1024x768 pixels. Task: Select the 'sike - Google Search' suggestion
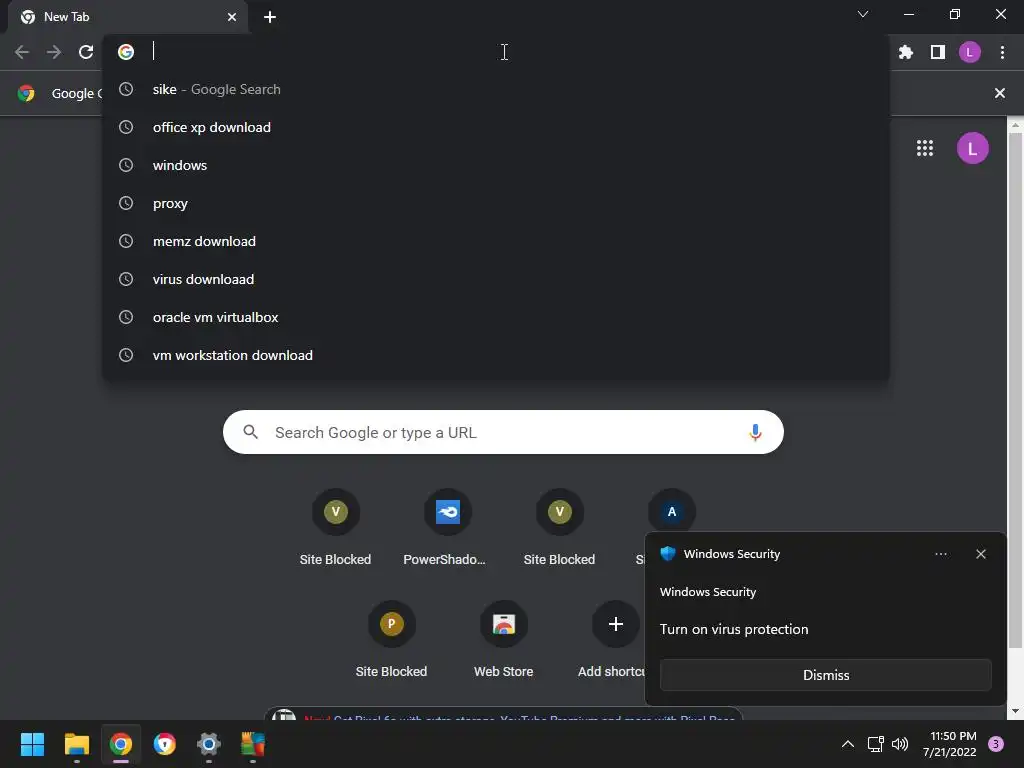[496, 89]
